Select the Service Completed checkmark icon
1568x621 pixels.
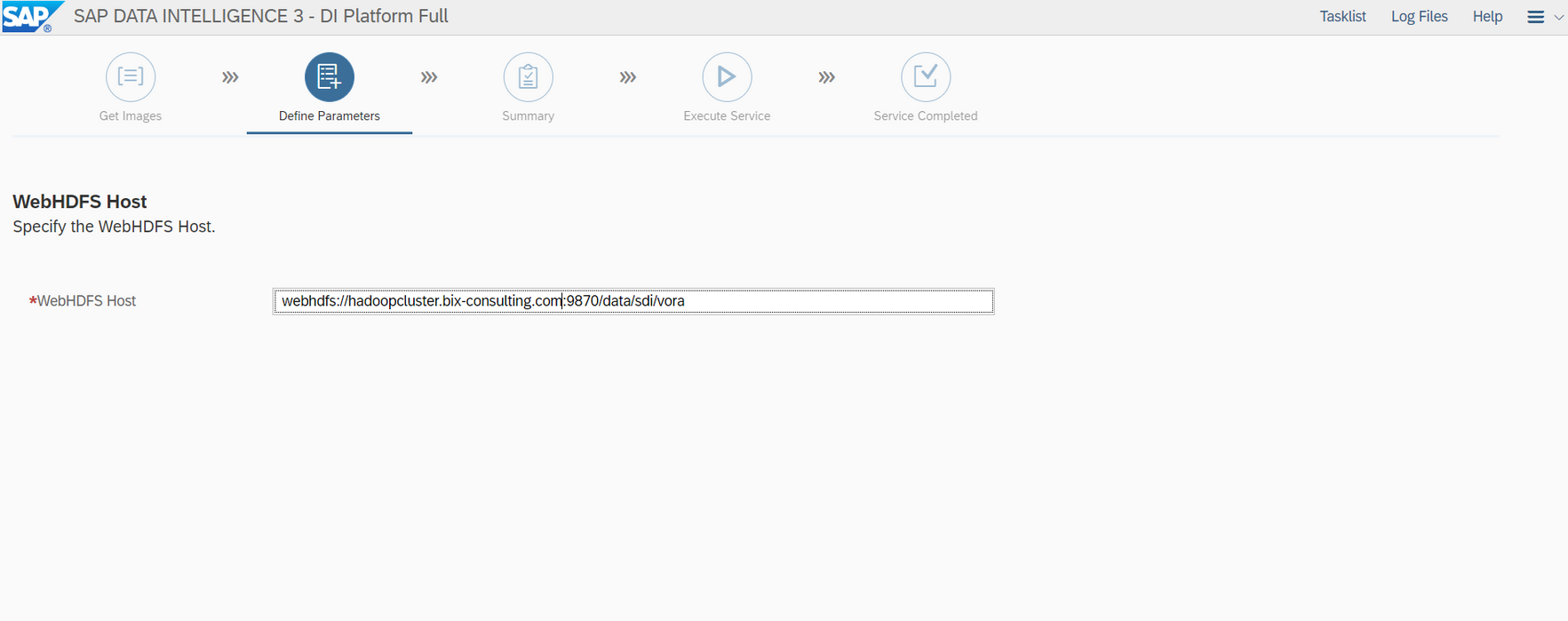pyautogui.click(x=926, y=77)
